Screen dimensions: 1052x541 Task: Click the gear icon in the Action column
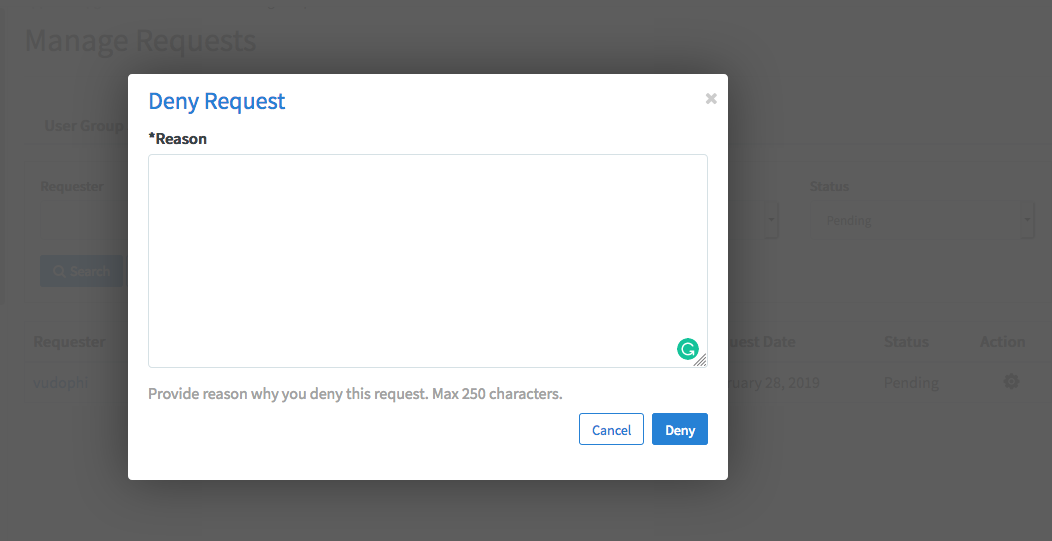pyautogui.click(x=1011, y=382)
